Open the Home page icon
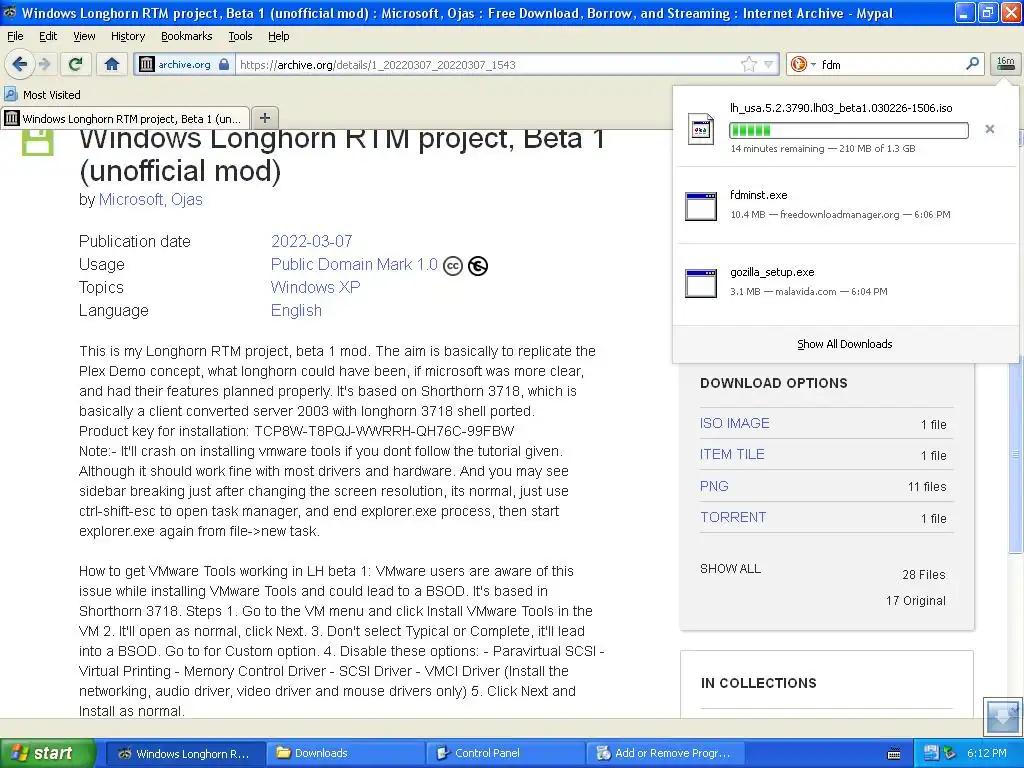 point(112,64)
